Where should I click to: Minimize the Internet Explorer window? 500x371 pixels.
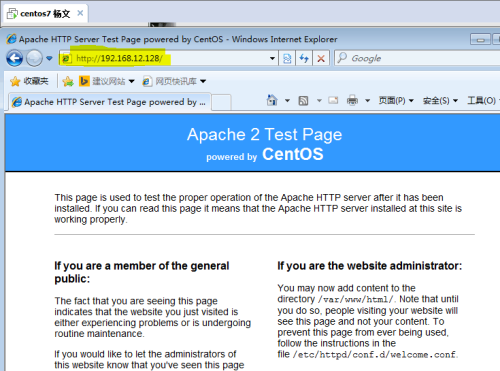click(480, 39)
